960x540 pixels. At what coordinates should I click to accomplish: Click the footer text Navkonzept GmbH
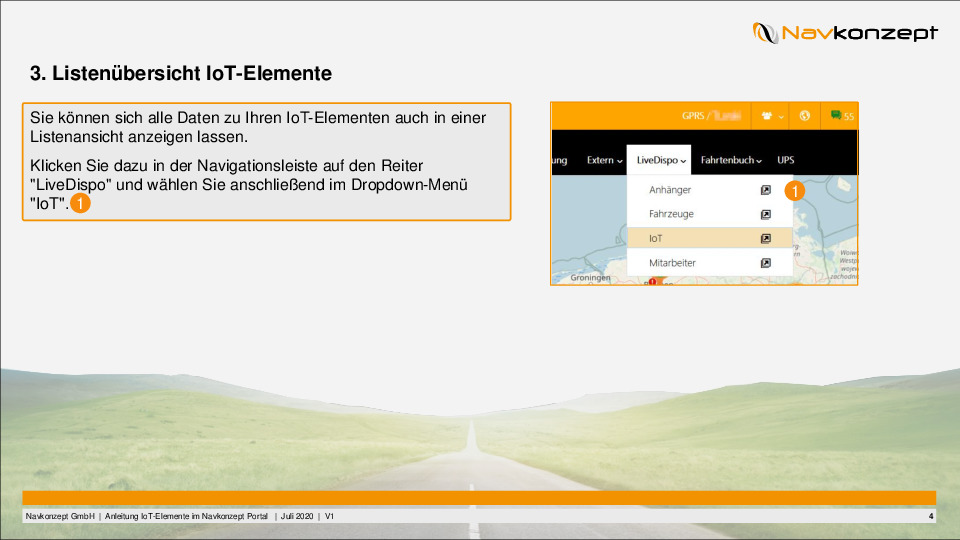point(60,516)
